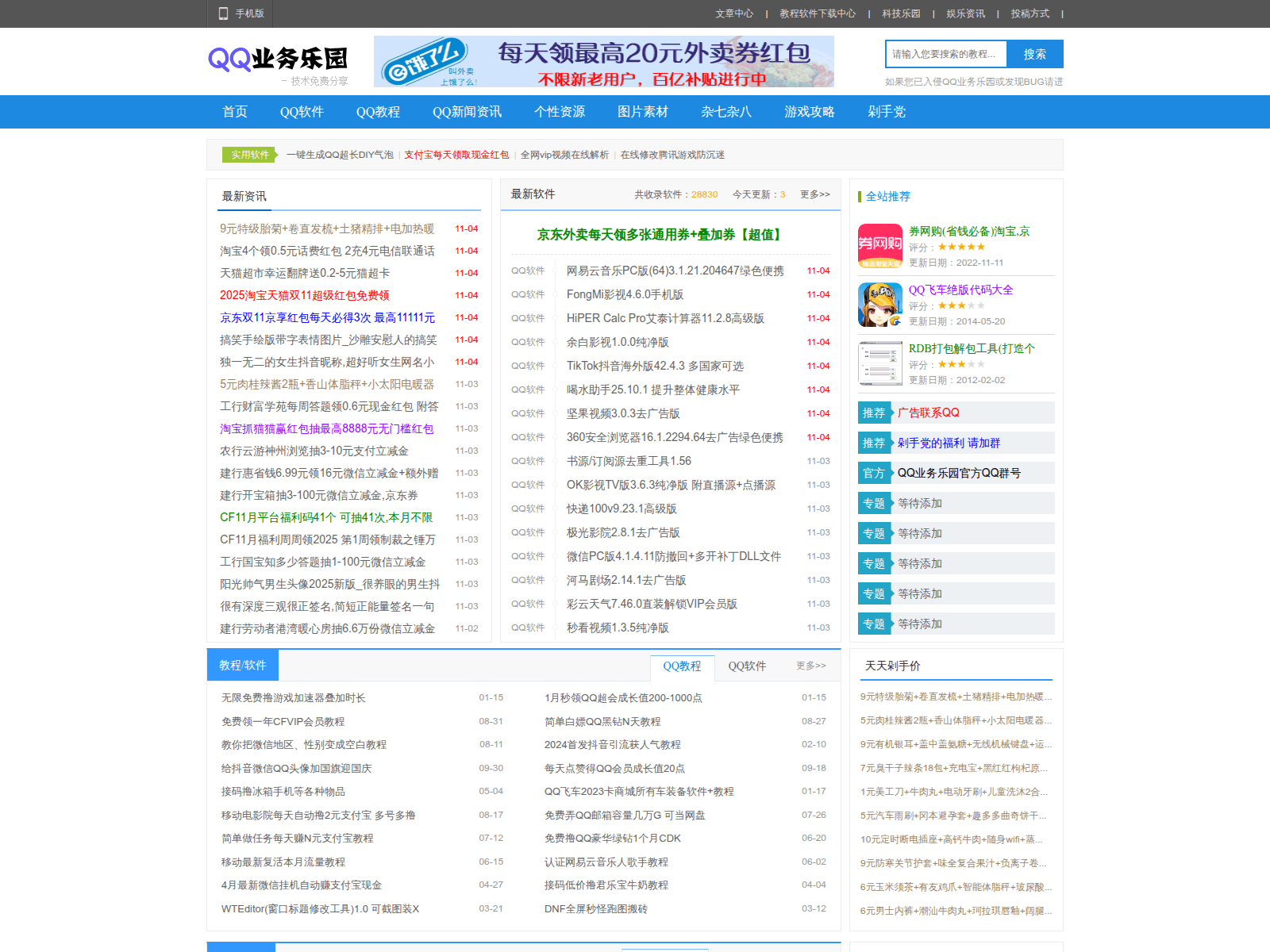1270x952 pixels.
Task: Switch to the QQ软件 tab
Action: pos(747,666)
